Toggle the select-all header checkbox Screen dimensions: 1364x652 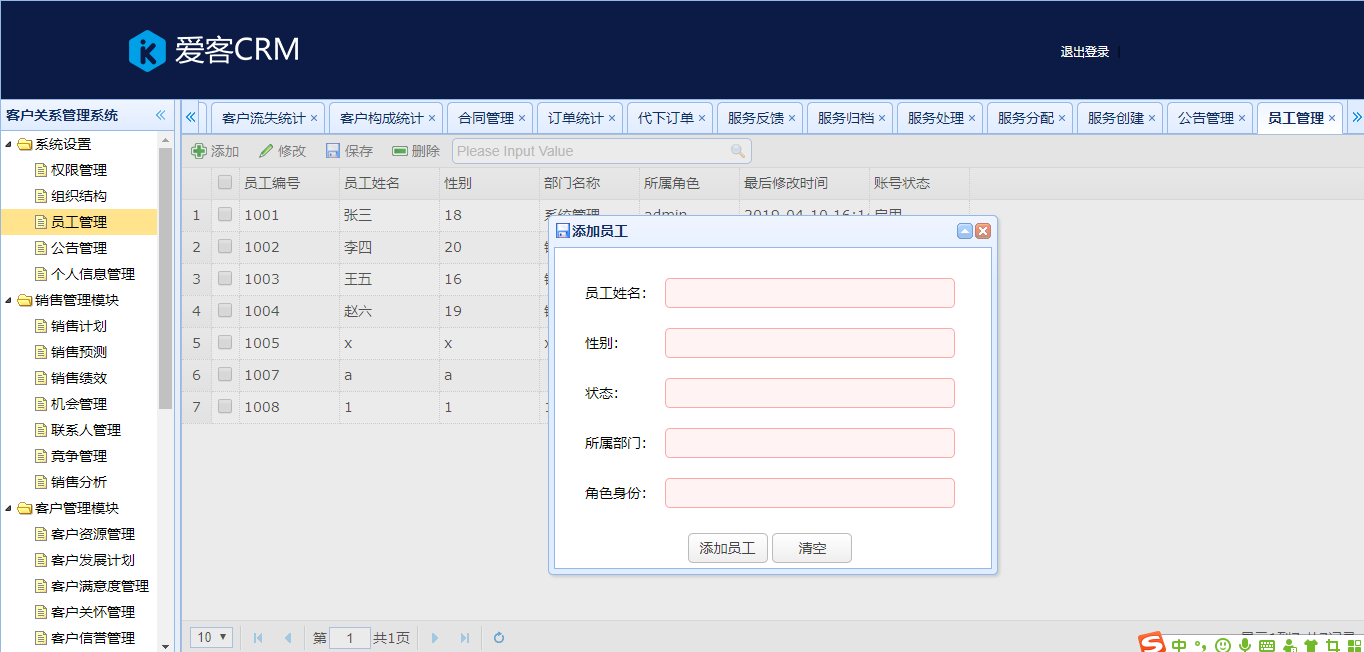click(x=225, y=182)
